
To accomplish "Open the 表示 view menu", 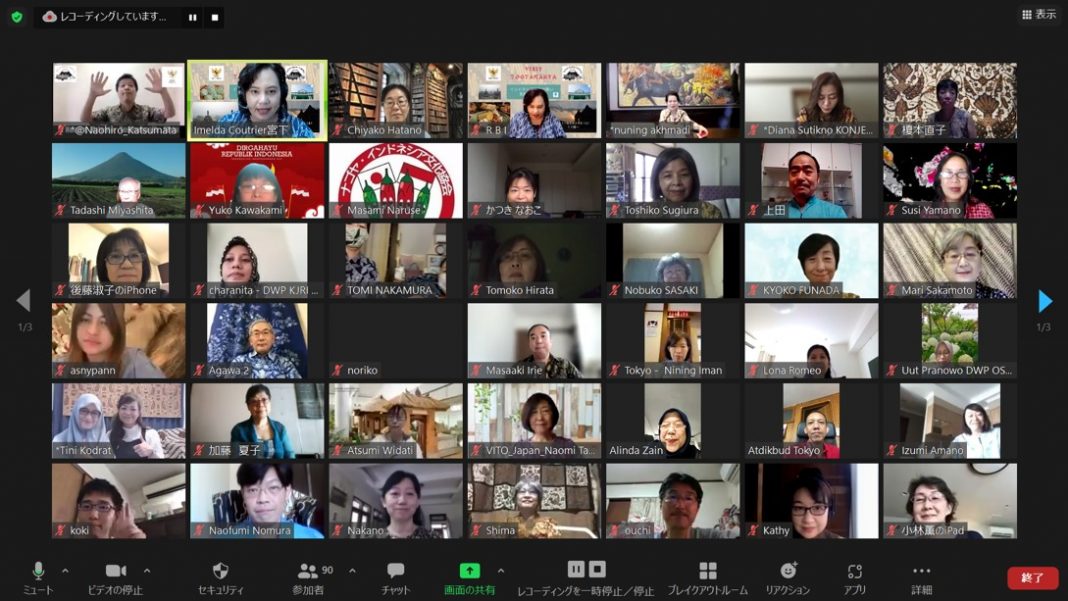I will 1040,15.
